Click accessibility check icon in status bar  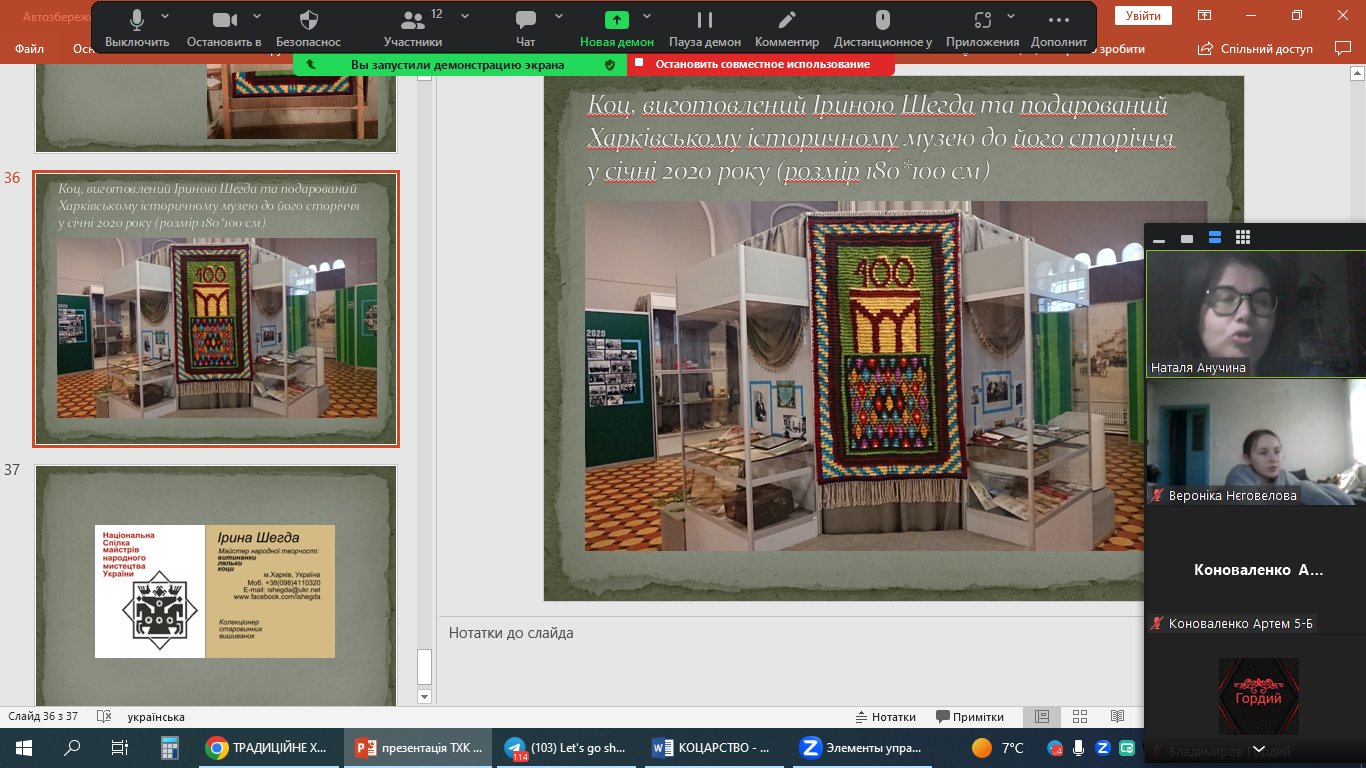click(x=103, y=717)
